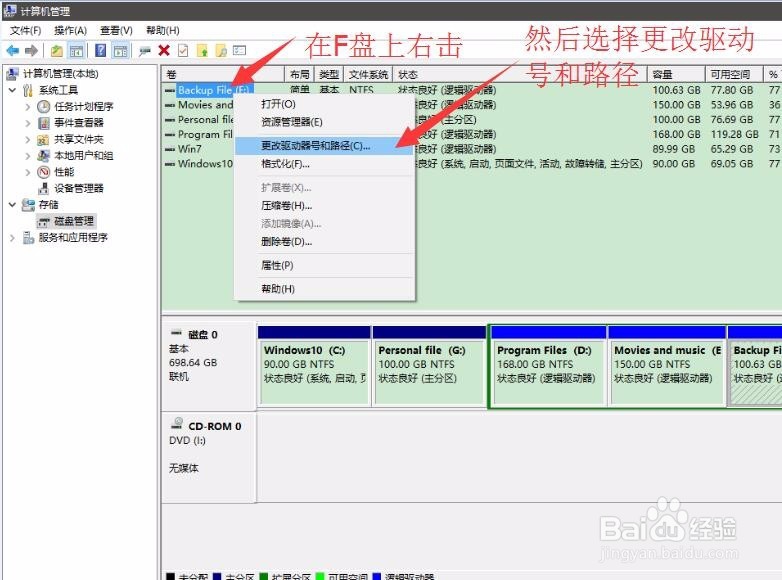Click the red X delete icon
Image resolution: width=782 pixels, height=580 pixels.
click(164, 50)
